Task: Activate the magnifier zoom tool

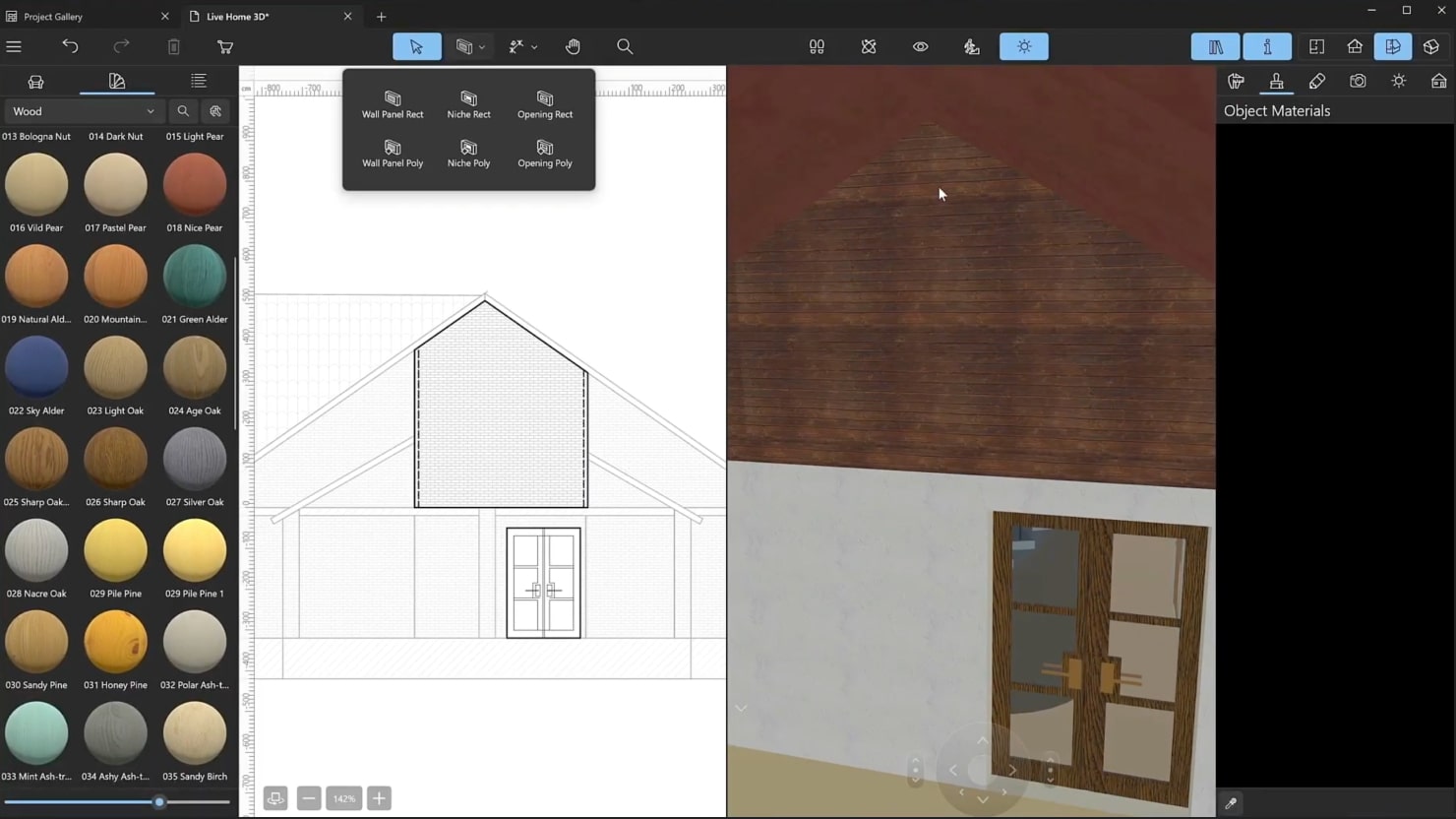Action: pos(625,46)
